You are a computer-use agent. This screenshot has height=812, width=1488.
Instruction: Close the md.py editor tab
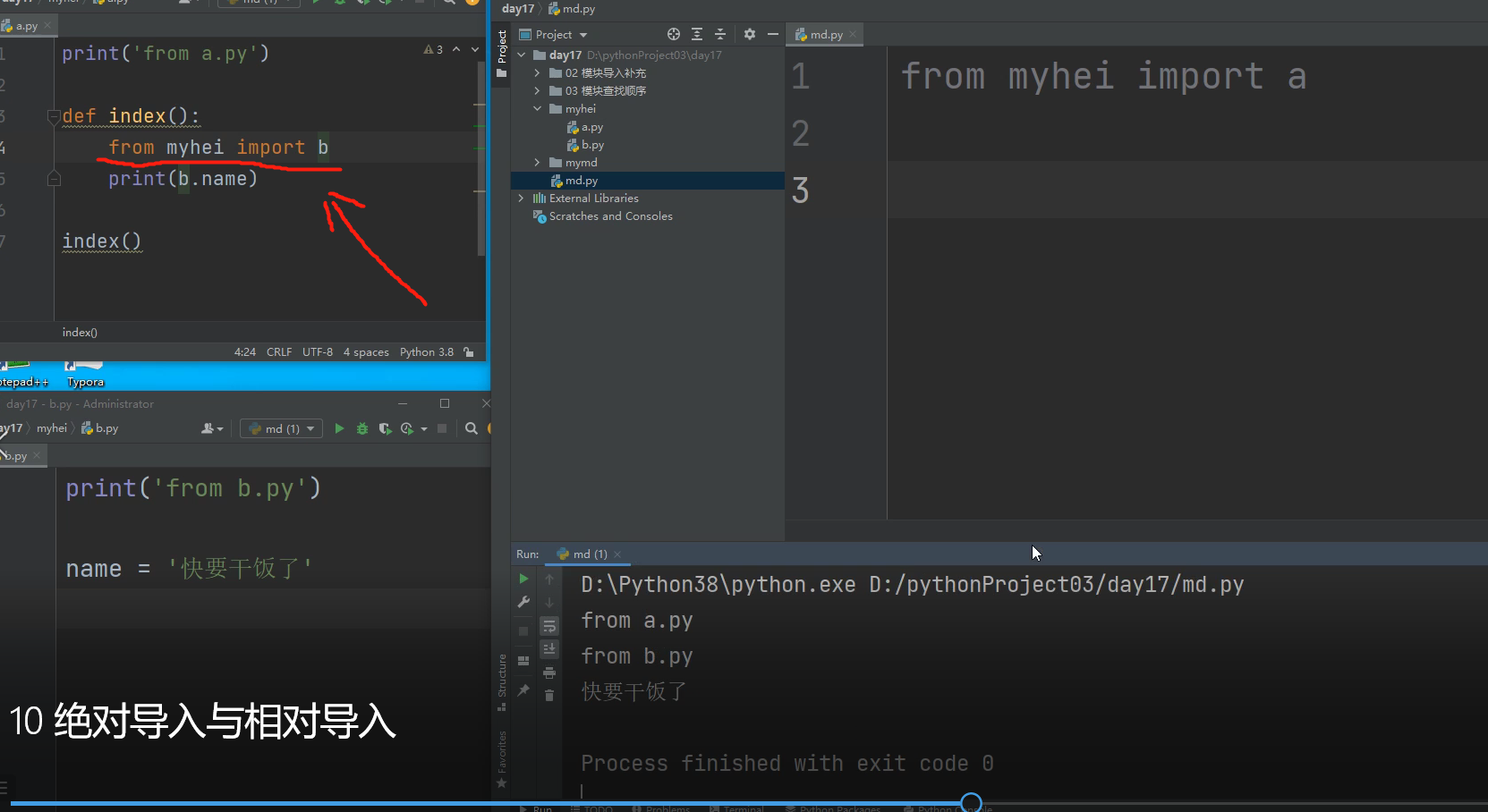pos(853,35)
